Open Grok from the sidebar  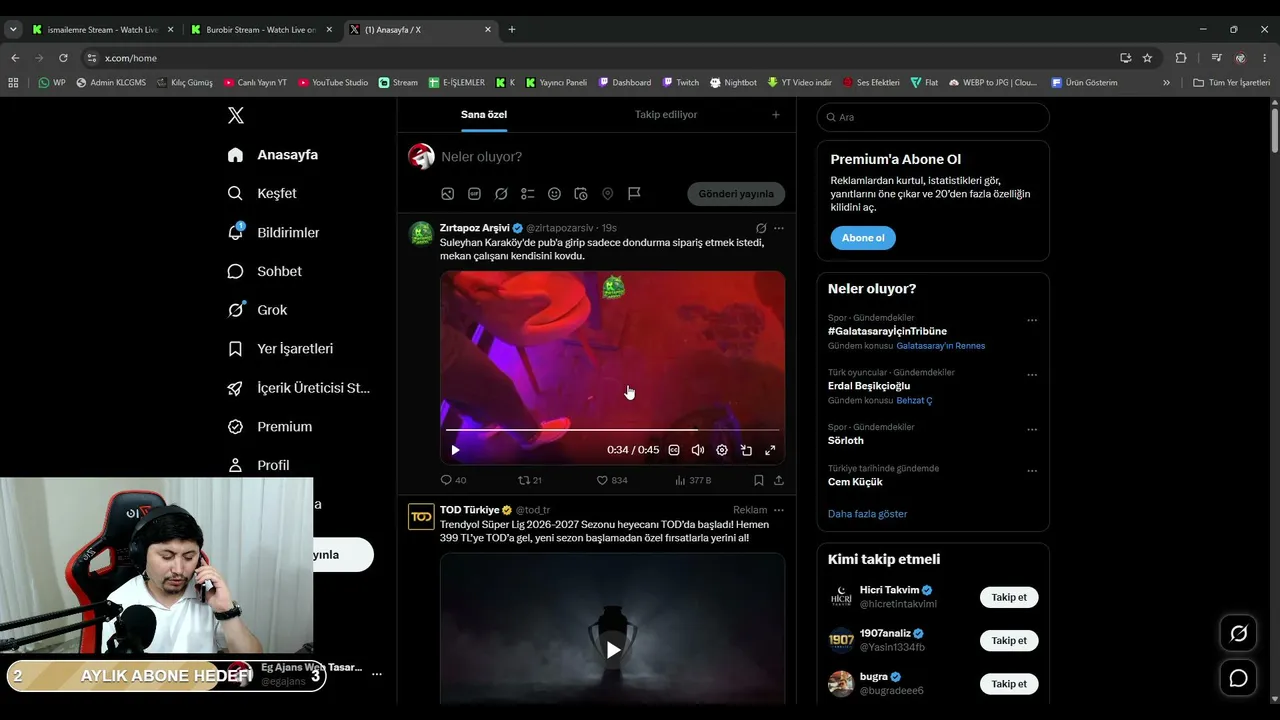click(x=257, y=310)
